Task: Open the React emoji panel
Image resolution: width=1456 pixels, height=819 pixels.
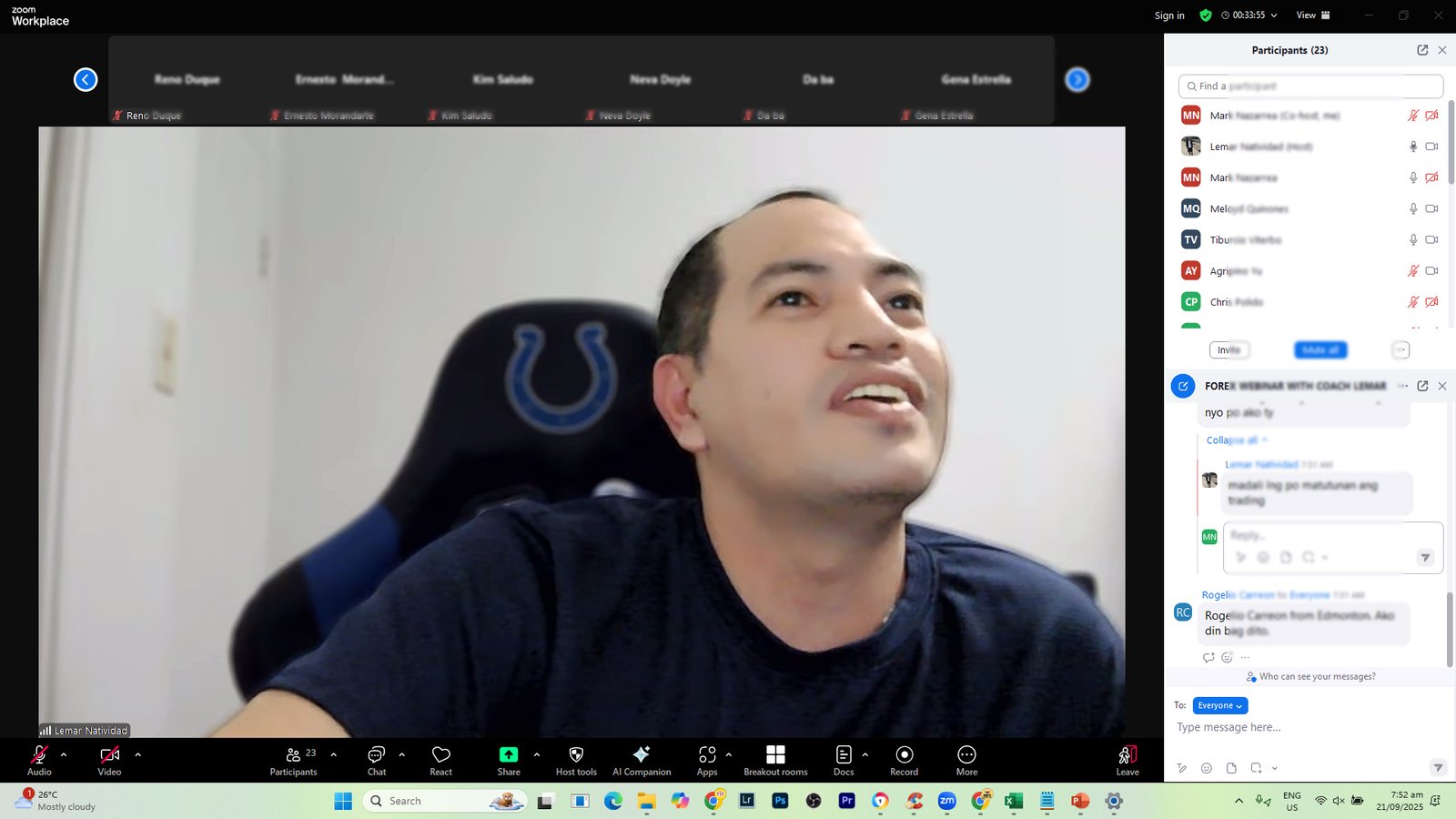Action: (440, 760)
